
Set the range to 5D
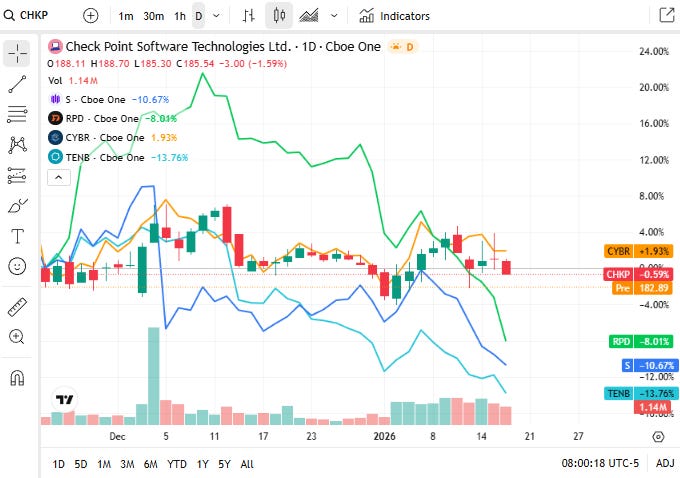(81, 464)
